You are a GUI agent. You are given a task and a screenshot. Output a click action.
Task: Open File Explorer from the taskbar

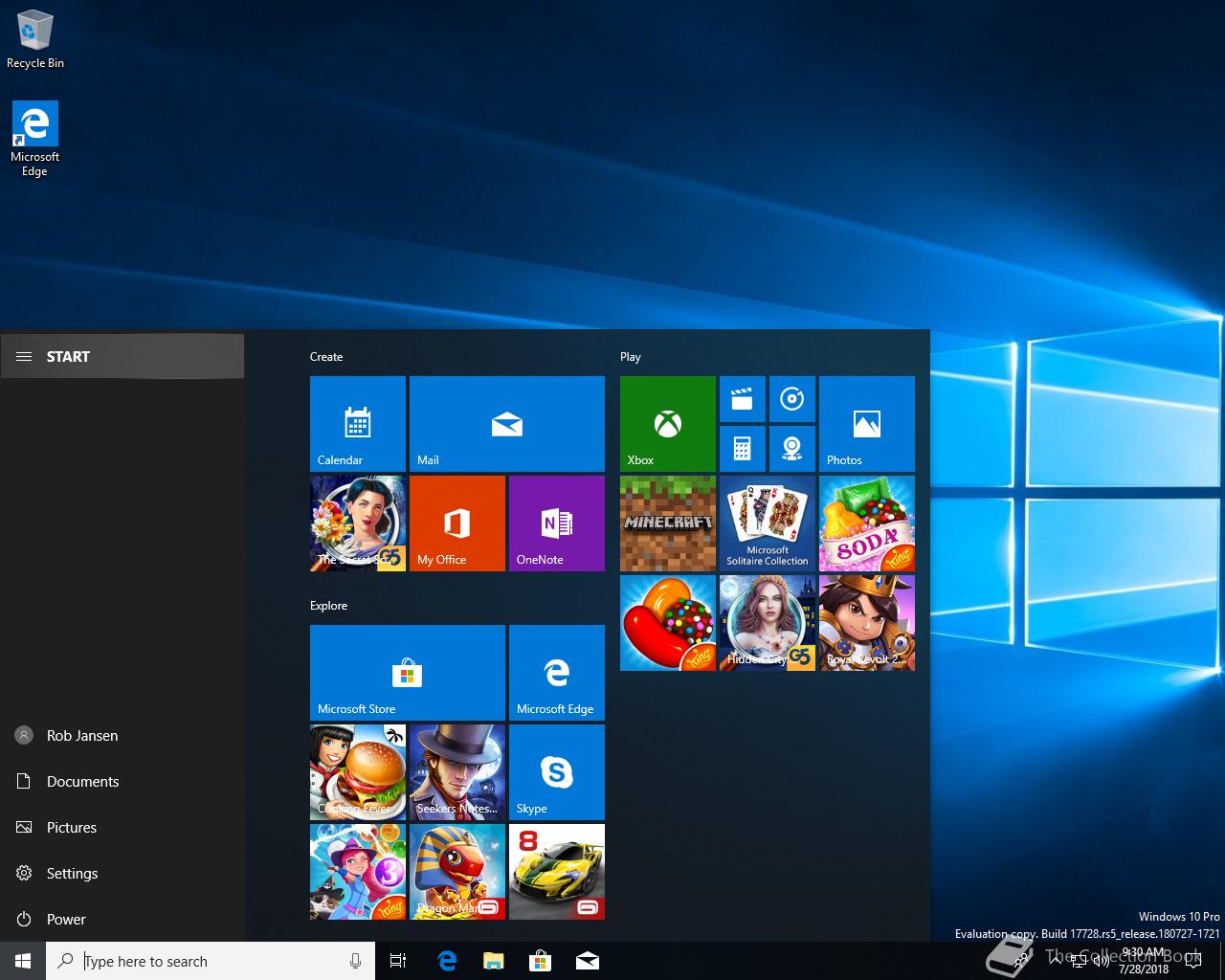coord(494,961)
